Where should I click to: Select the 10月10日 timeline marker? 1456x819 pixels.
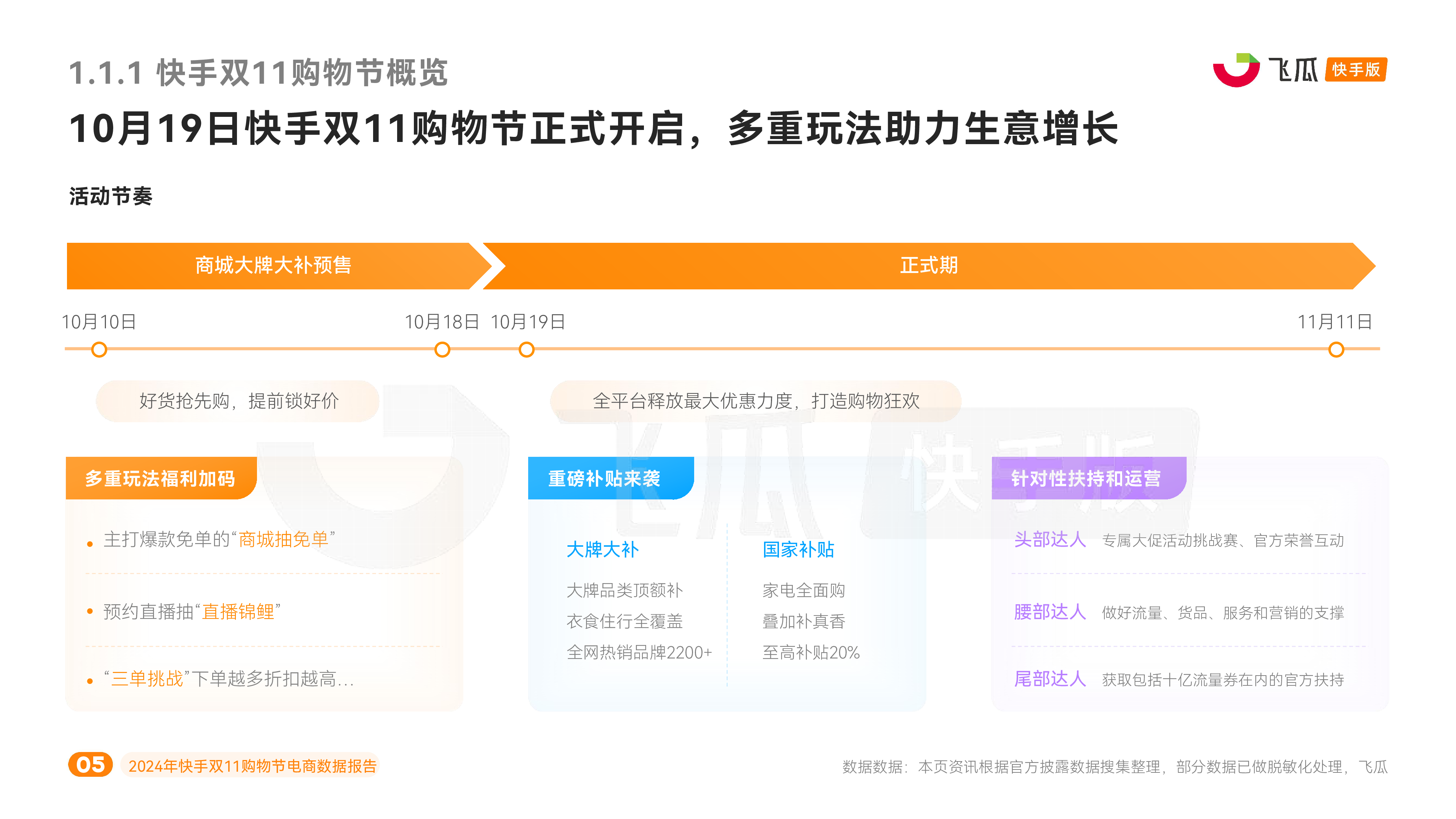(99, 350)
